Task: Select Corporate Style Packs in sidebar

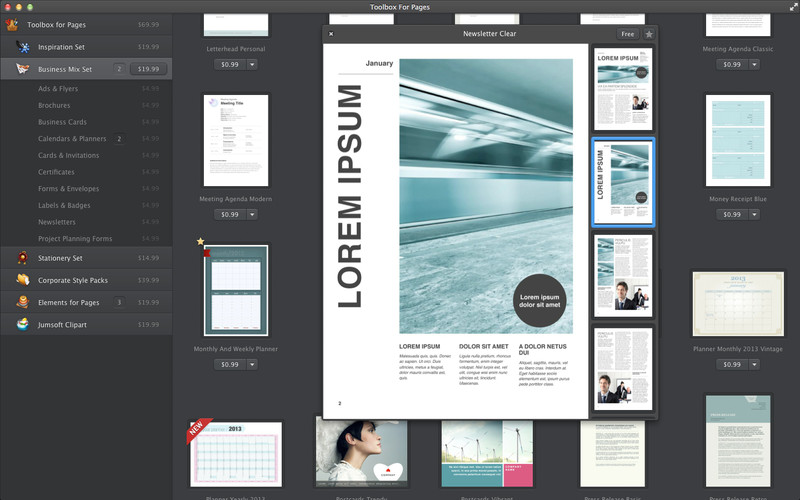Action: point(86,280)
